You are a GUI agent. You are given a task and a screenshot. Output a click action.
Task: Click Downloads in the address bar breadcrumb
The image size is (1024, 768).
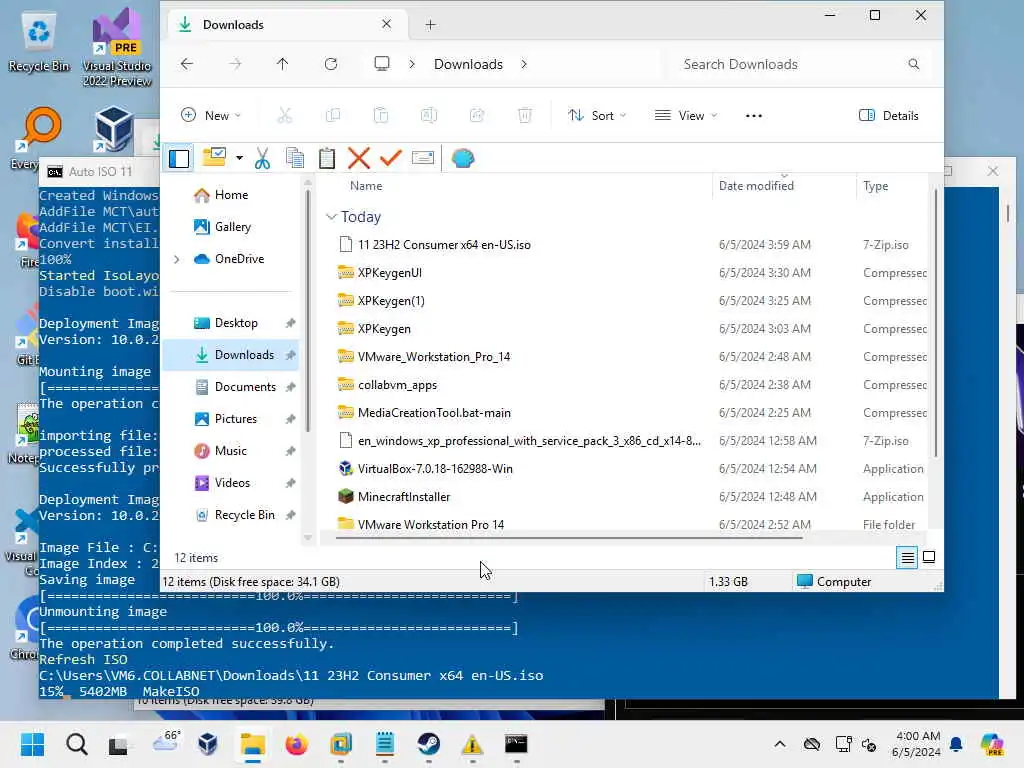point(468,64)
